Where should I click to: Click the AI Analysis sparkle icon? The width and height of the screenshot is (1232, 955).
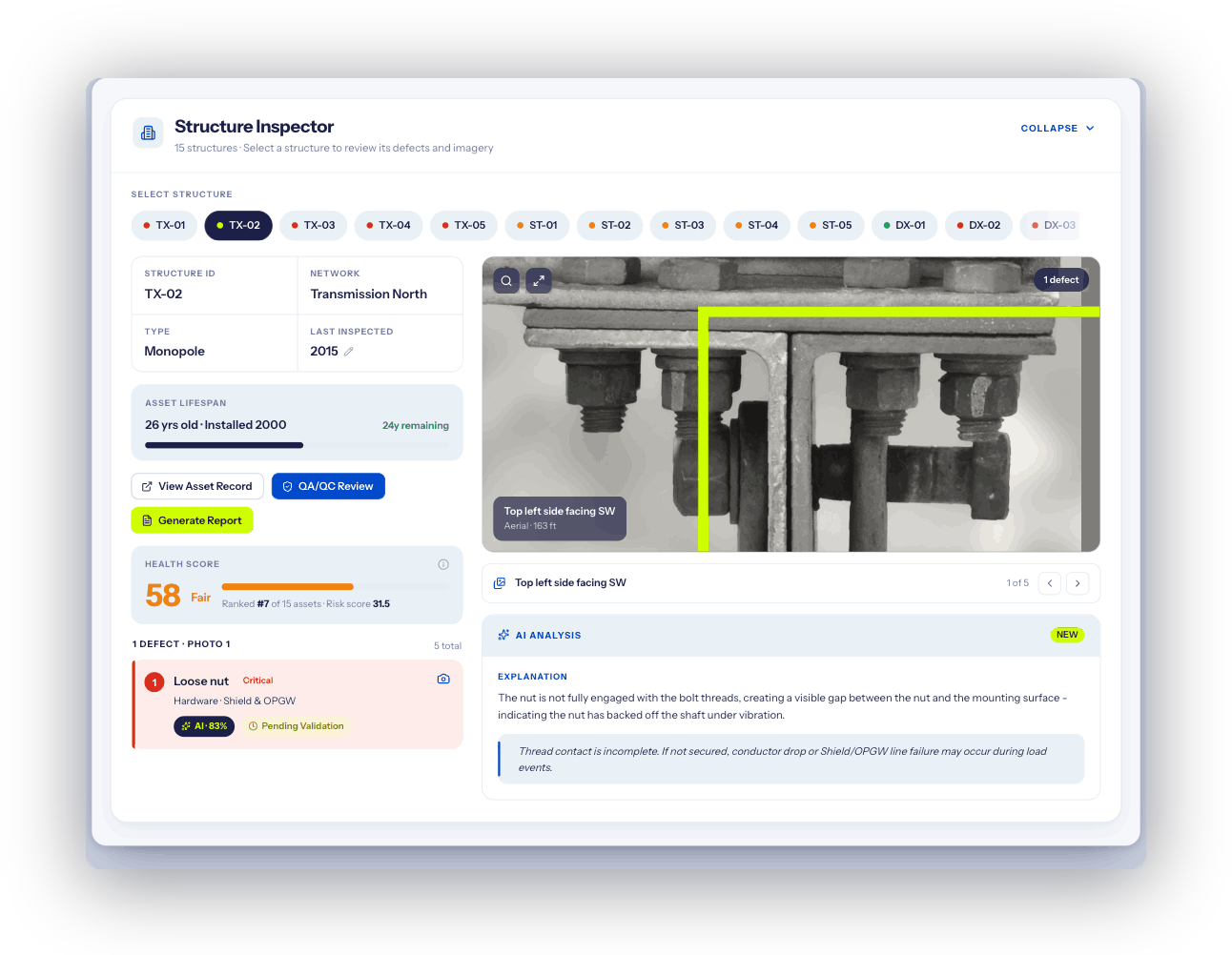(x=503, y=635)
